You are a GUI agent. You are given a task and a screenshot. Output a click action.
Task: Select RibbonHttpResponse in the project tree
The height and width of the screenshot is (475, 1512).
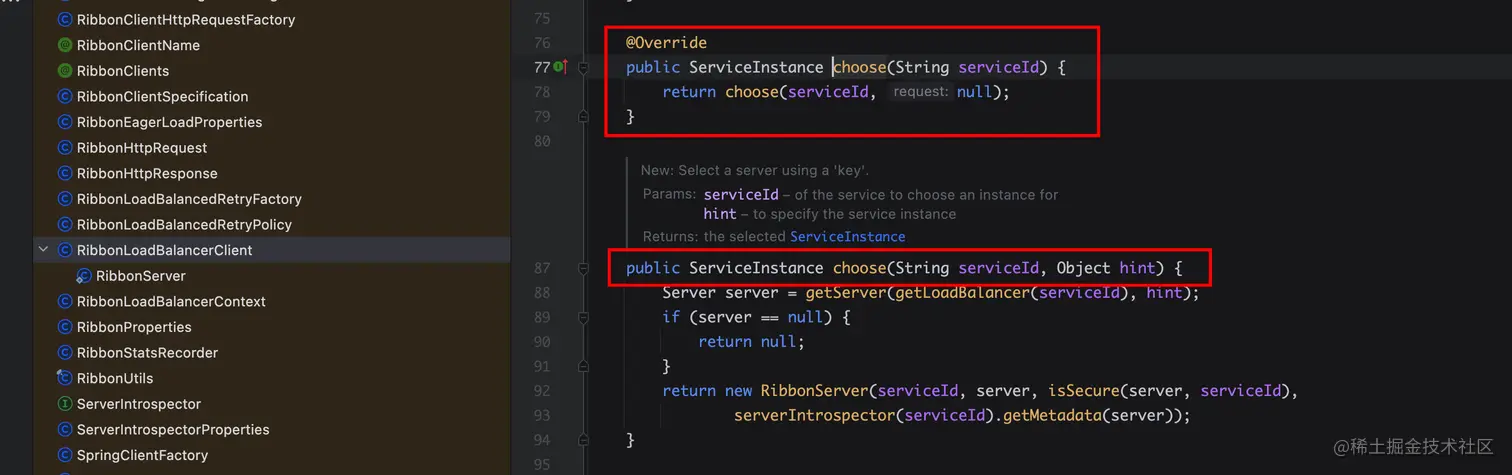[x=147, y=173]
